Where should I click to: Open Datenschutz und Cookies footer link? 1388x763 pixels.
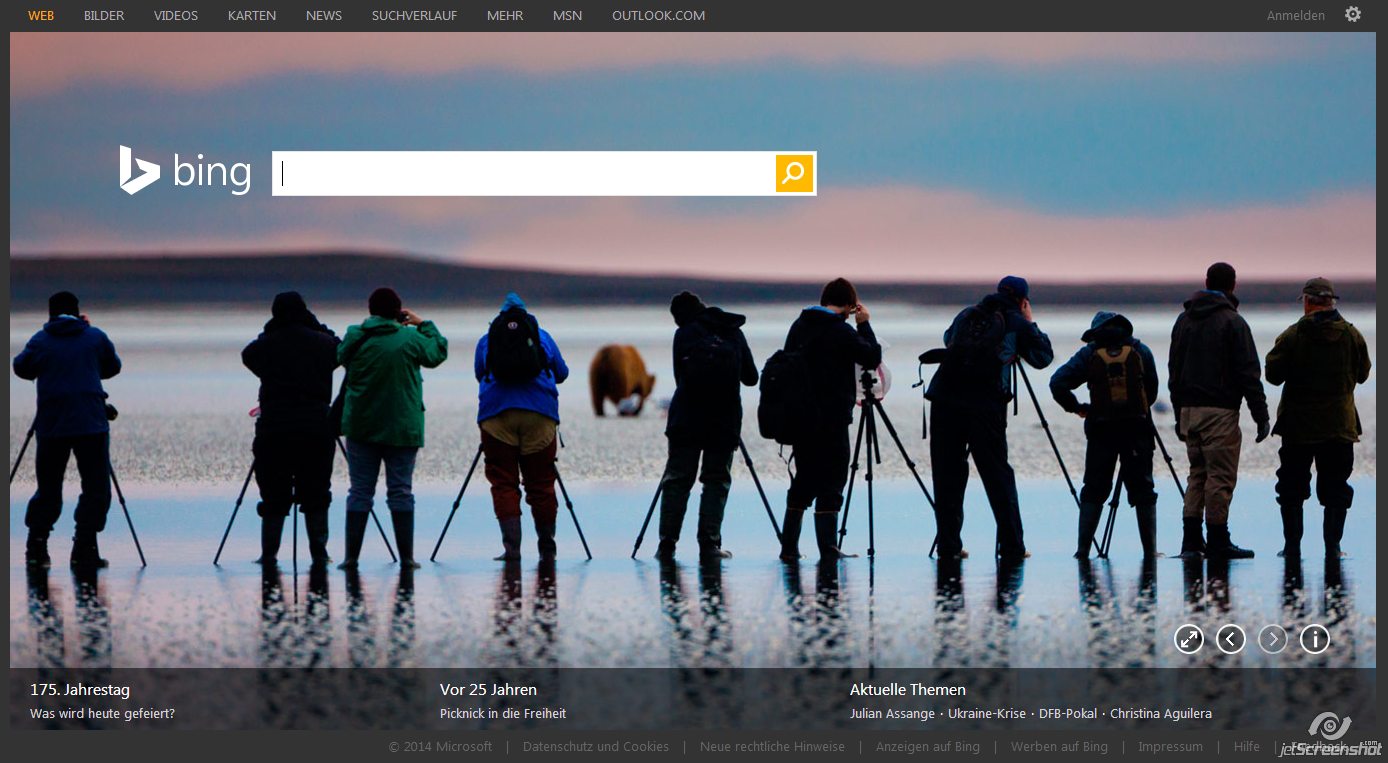tap(596, 747)
